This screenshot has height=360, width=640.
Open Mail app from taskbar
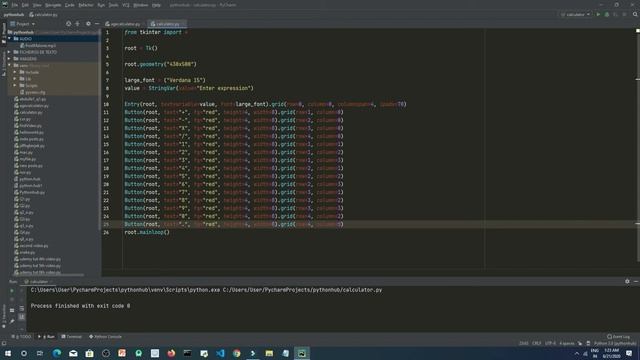[x=73, y=353]
